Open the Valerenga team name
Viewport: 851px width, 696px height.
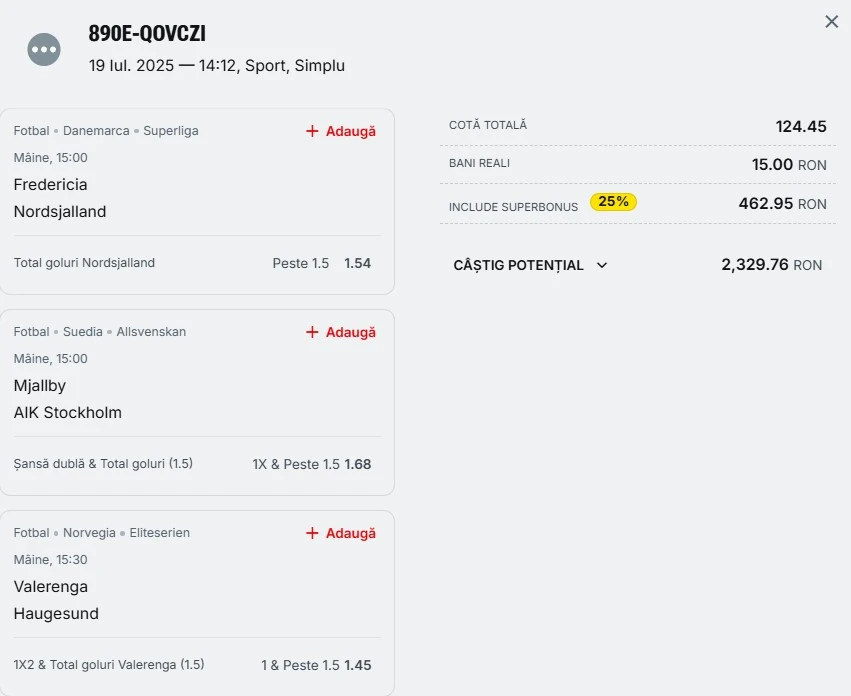coord(51,587)
